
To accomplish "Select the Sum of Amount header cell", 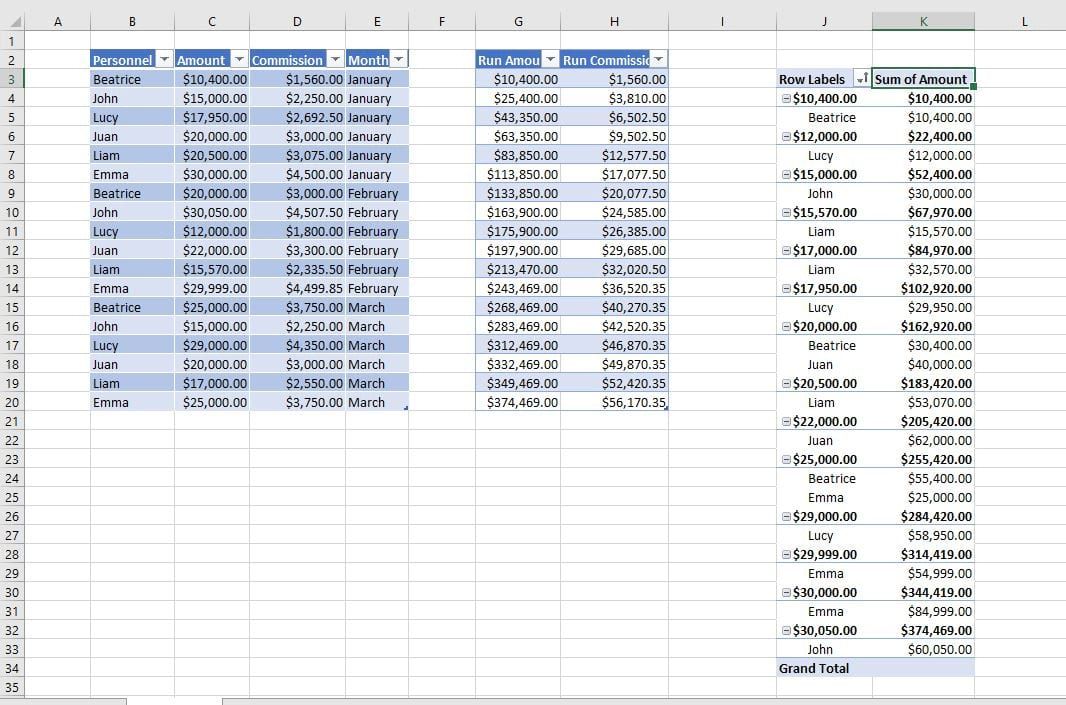I will pyautogui.click(x=922, y=79).
